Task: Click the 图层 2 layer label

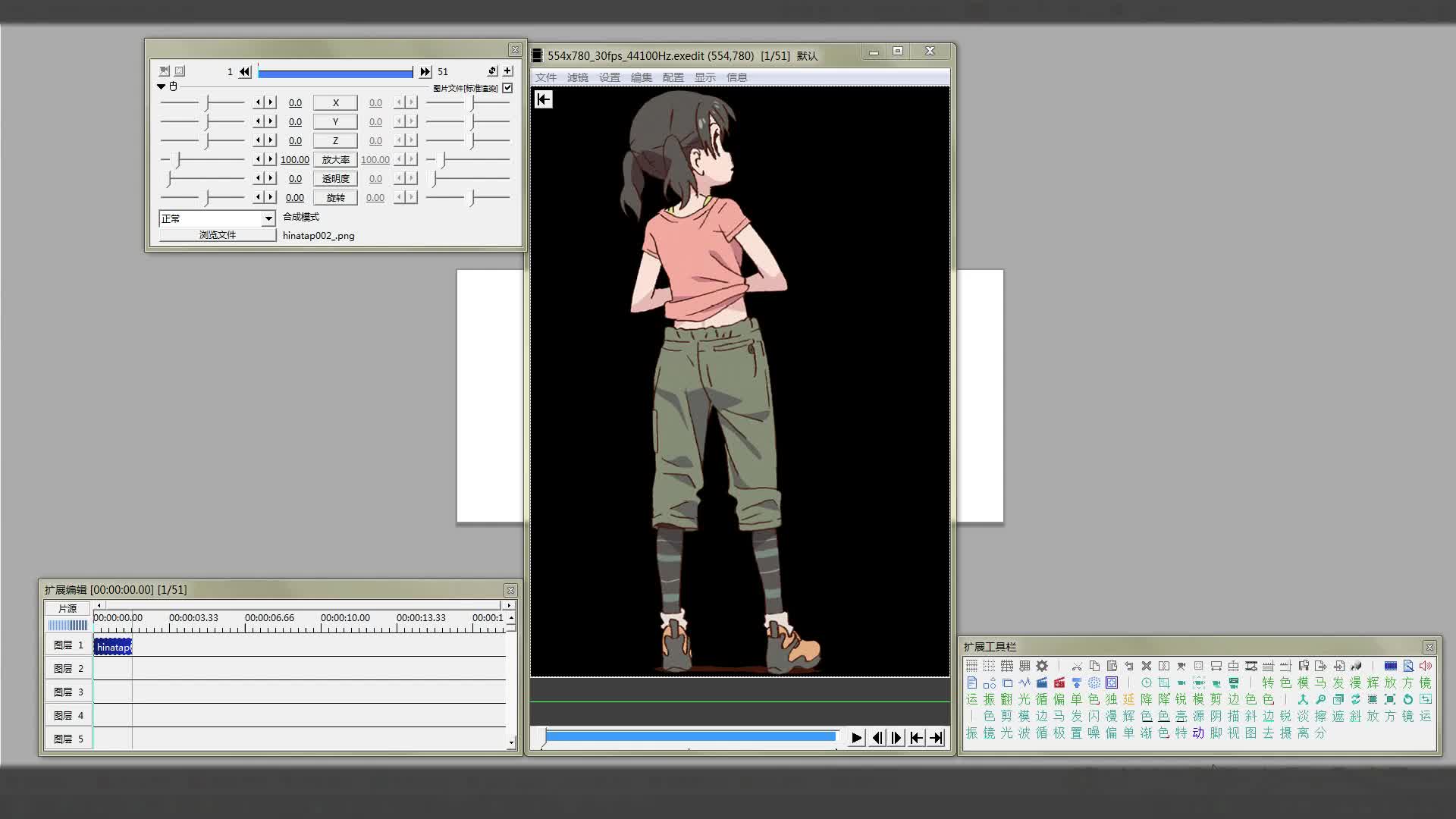Action: coord(68,668)
